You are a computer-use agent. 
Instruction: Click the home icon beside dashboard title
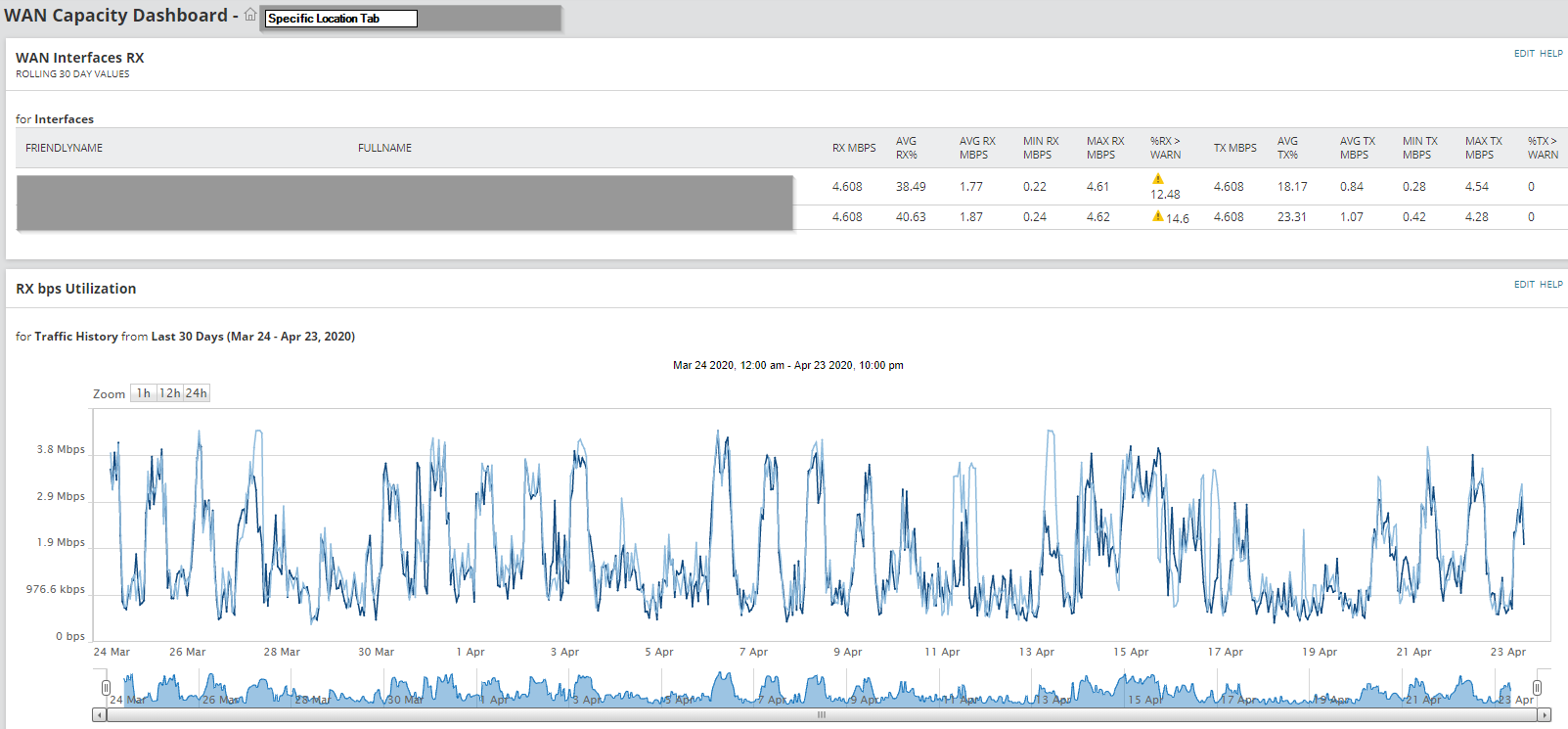tap(250, 15)
